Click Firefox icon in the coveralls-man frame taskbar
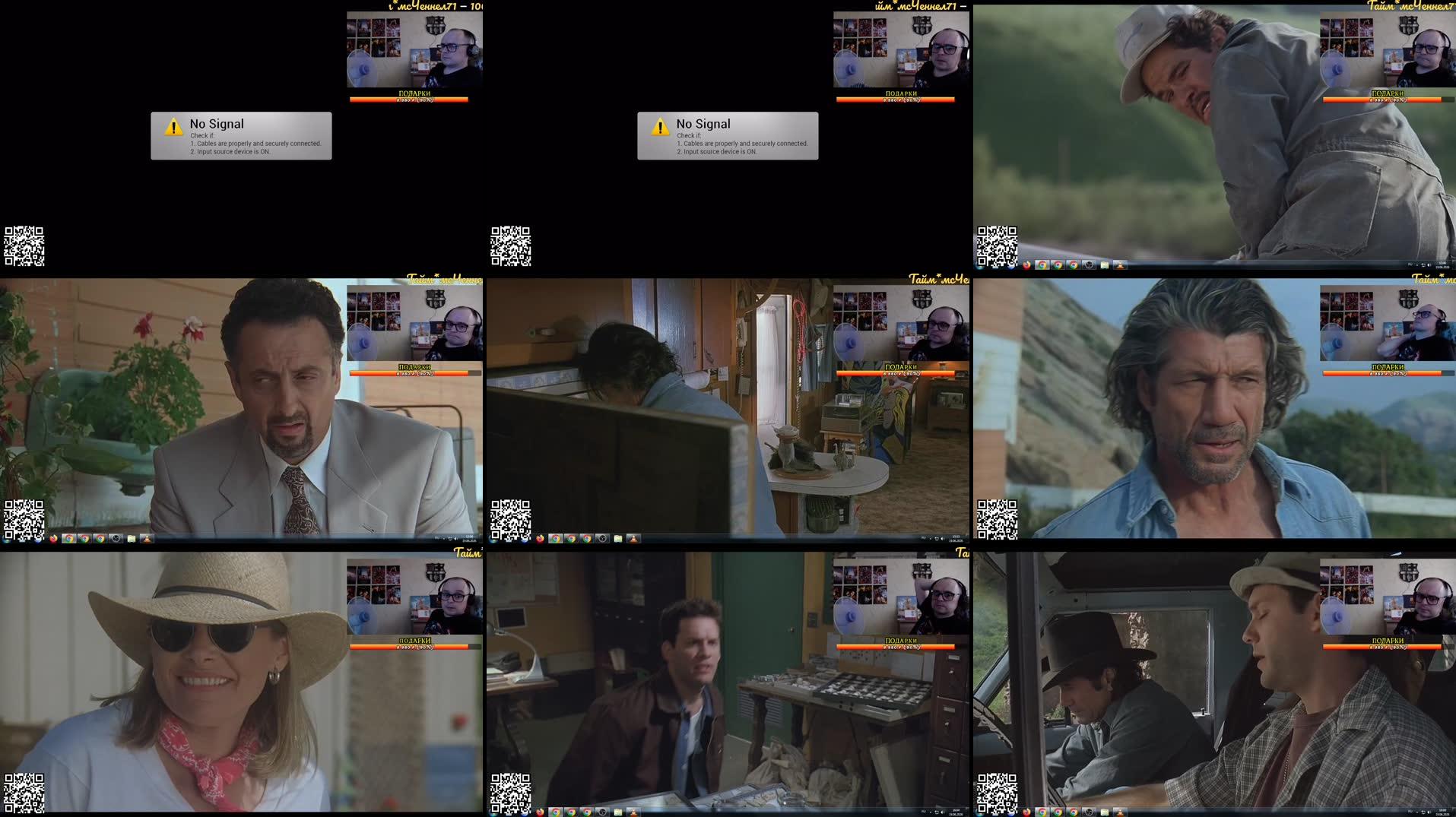The width and height of the screenshot is (1456, 817). (1027, 265)
